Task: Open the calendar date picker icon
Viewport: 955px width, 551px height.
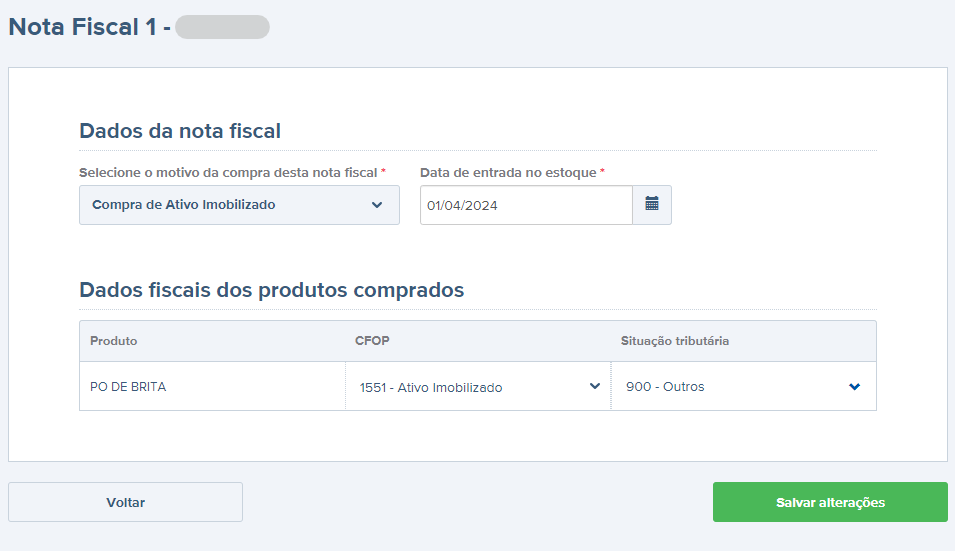Action: point(652,205)
